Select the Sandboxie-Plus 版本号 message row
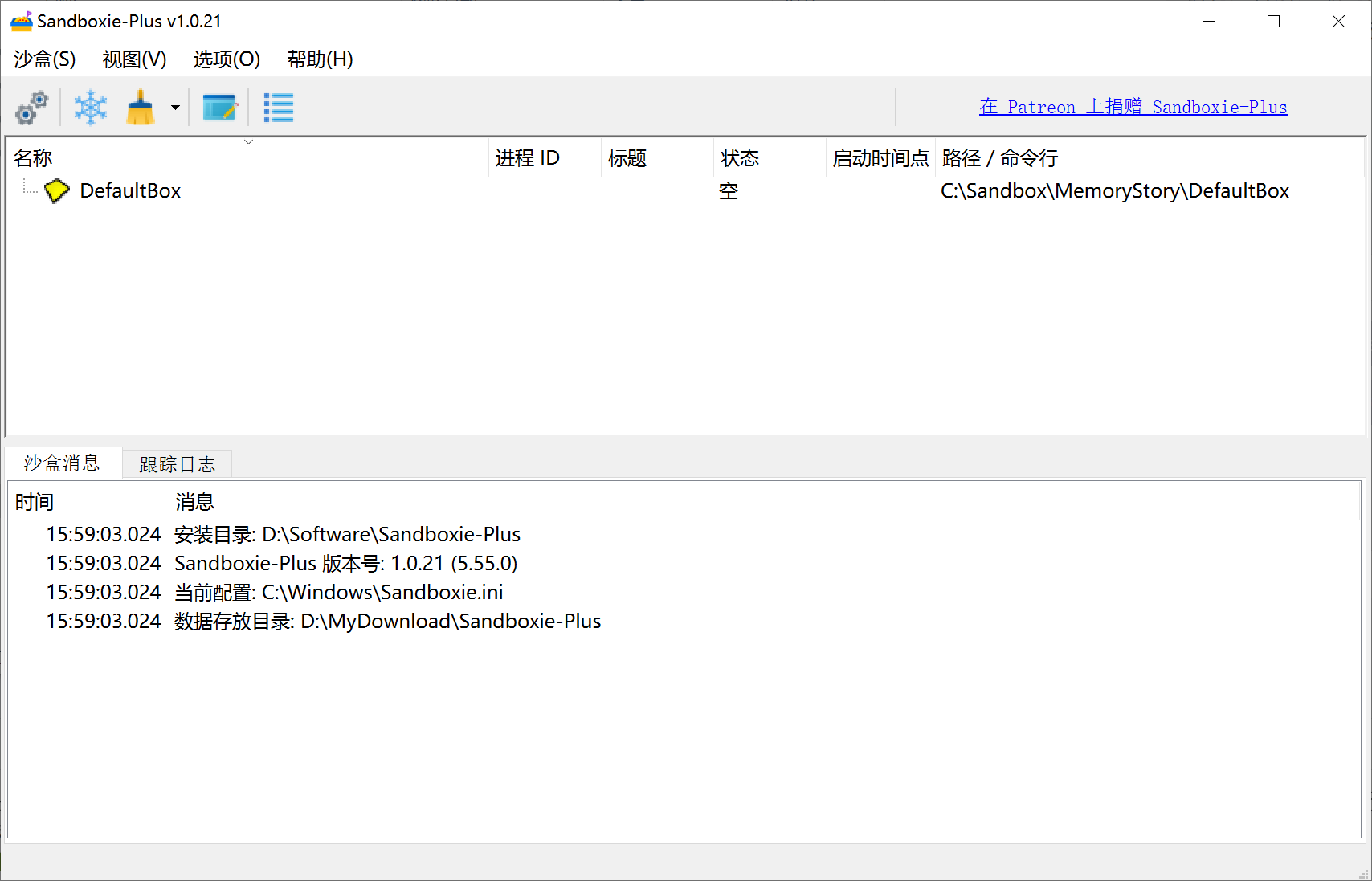This screenshot has height=881, width=1372. click(684, 564)
